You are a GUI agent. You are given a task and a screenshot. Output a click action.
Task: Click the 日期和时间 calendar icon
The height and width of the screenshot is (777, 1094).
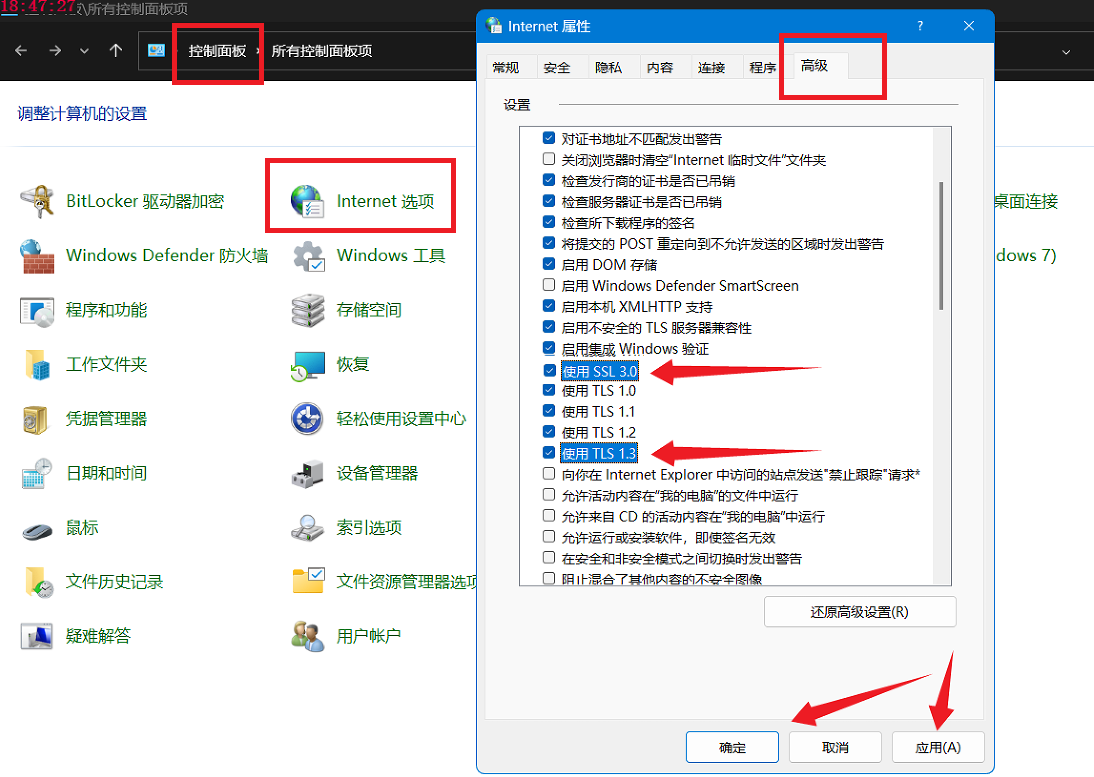(x=37, y=474)
